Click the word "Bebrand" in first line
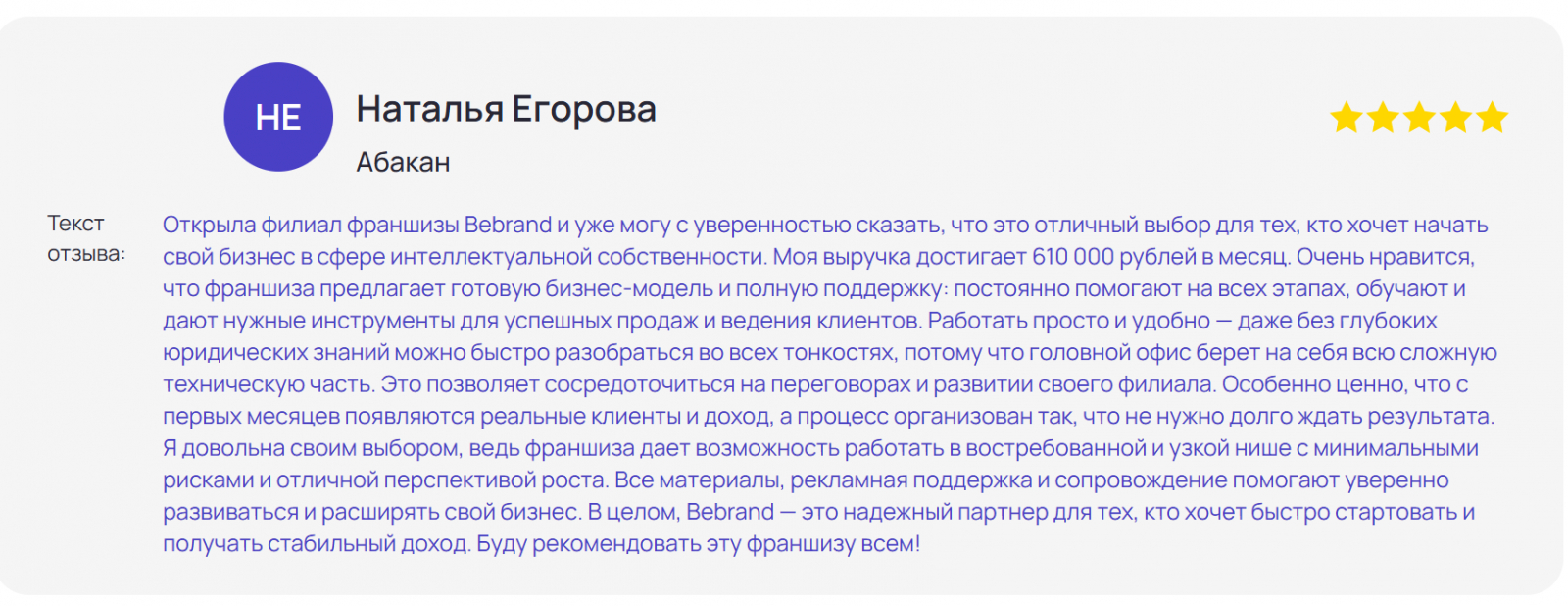 click(508, 226)
